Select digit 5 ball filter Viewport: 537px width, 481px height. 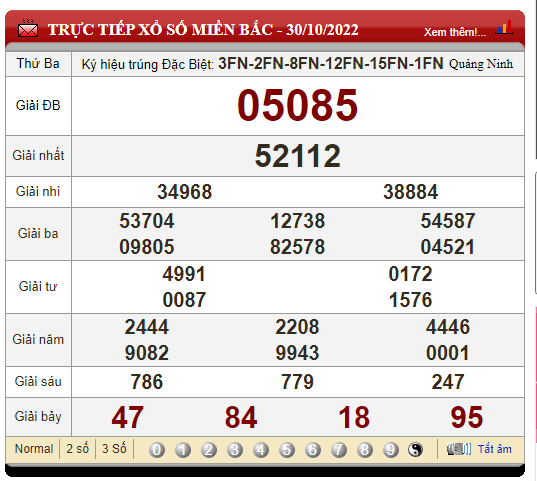pos(287,449)
